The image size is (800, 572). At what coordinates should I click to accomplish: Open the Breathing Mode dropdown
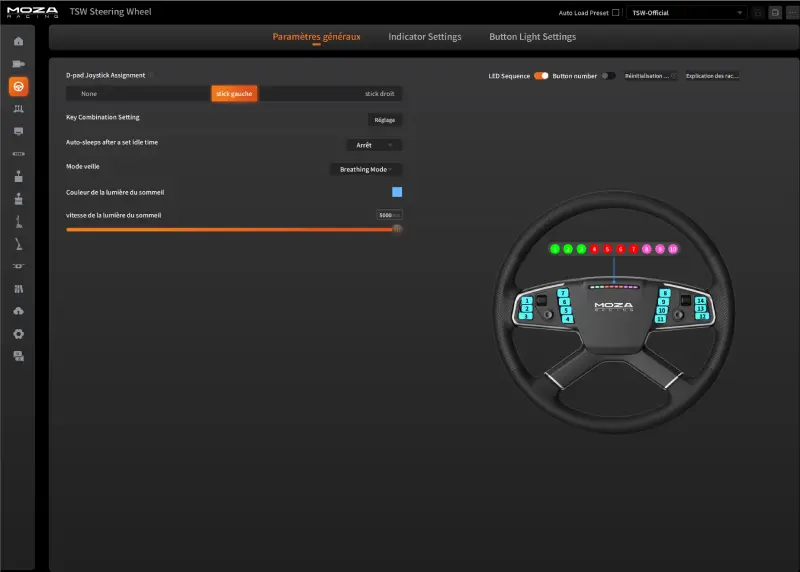pyautogui.click(x=366, y=169)
